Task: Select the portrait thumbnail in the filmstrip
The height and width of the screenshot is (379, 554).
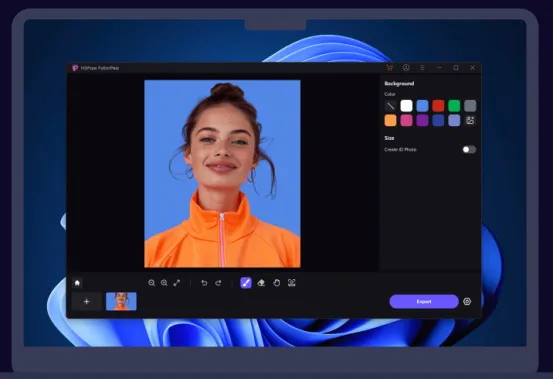Action: pos(121,301)
